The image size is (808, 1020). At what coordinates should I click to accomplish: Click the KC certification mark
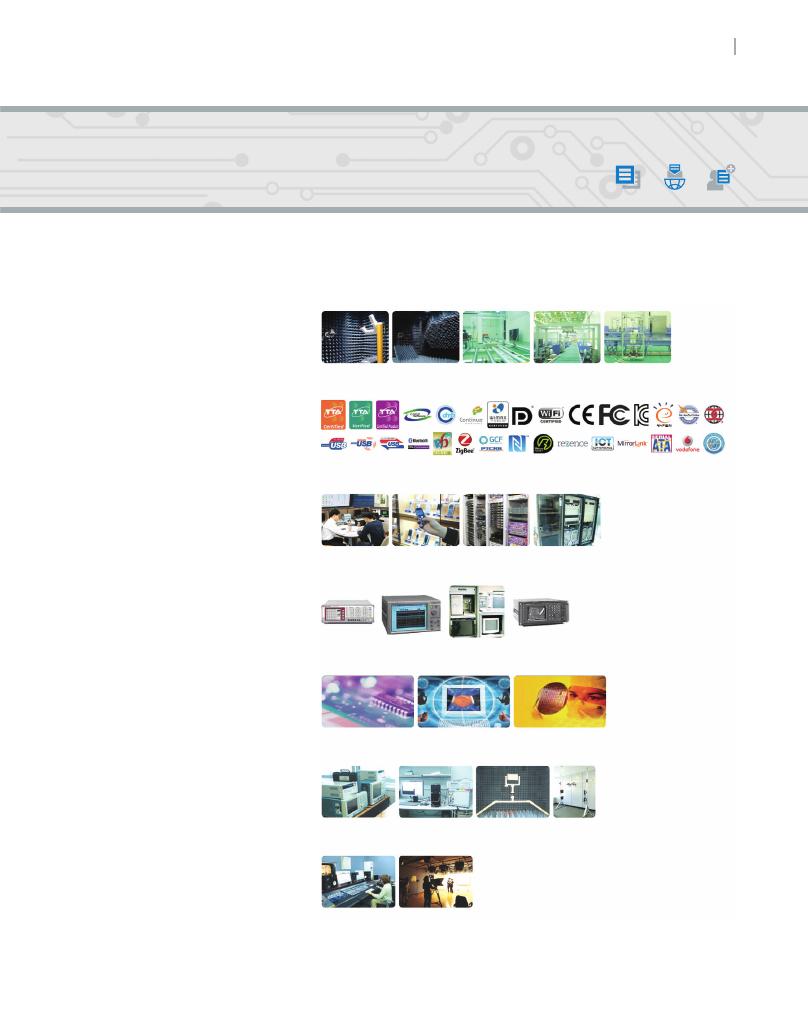[641, 415]
